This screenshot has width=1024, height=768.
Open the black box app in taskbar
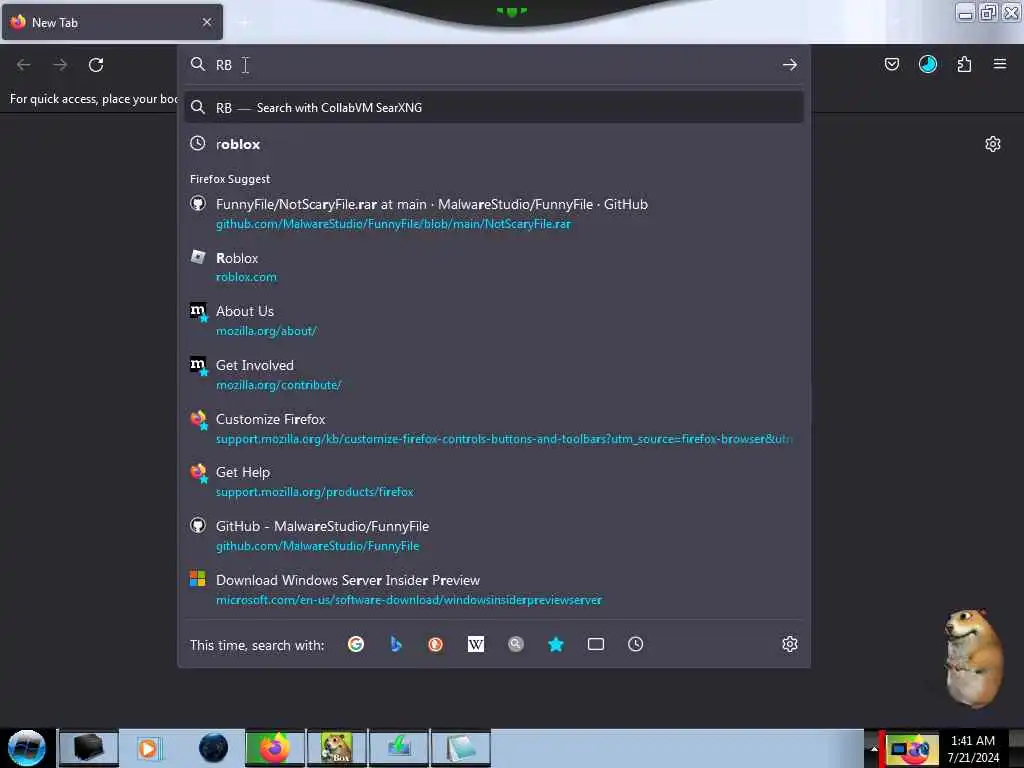coord(89,748)
